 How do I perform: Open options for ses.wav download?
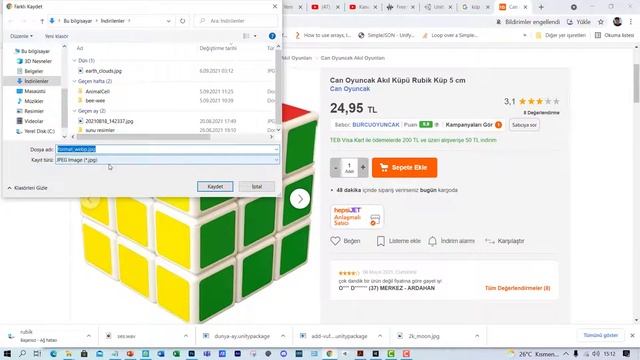point(186,336)
